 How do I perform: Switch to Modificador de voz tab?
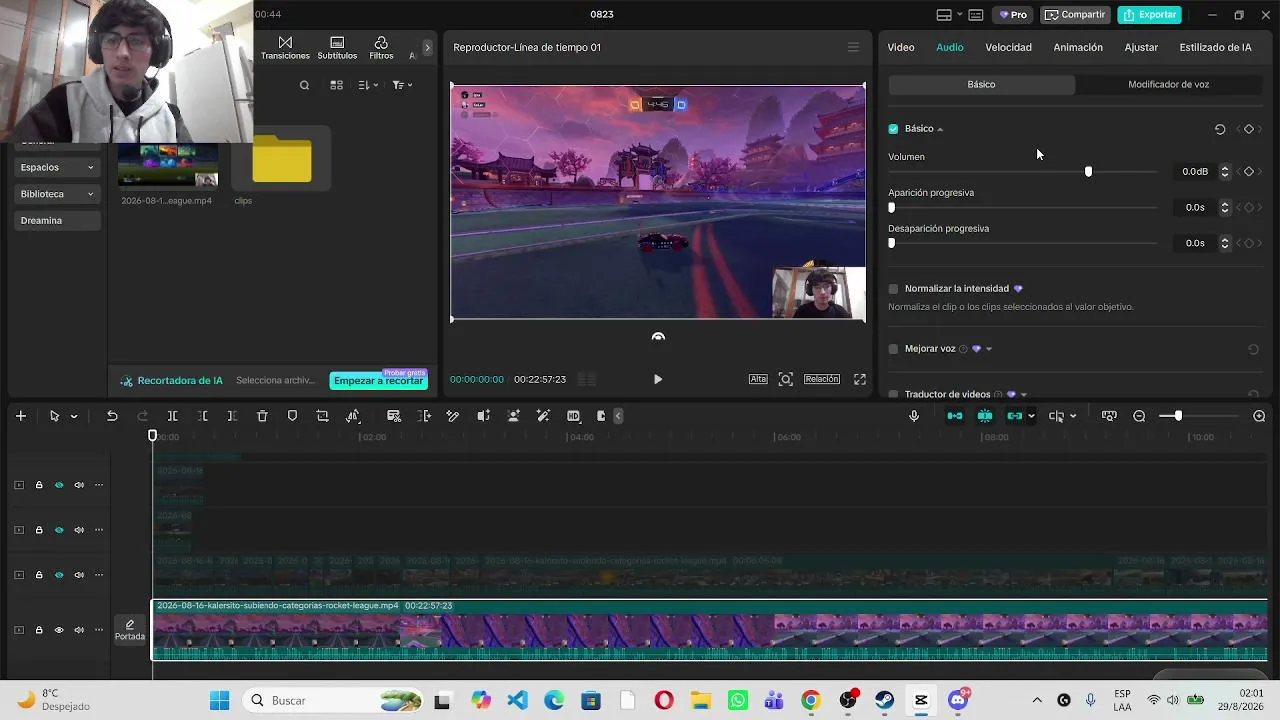pos(1168,84)
